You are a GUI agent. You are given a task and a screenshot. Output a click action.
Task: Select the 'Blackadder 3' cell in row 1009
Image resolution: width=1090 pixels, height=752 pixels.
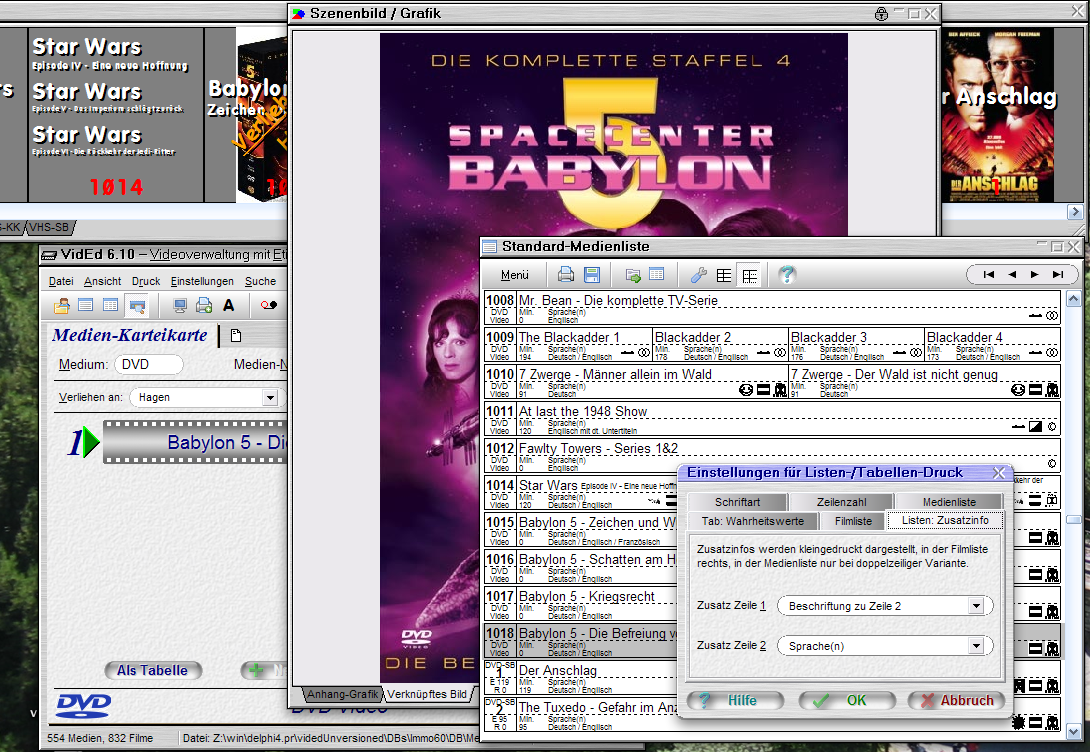click(x=856, y=345)
